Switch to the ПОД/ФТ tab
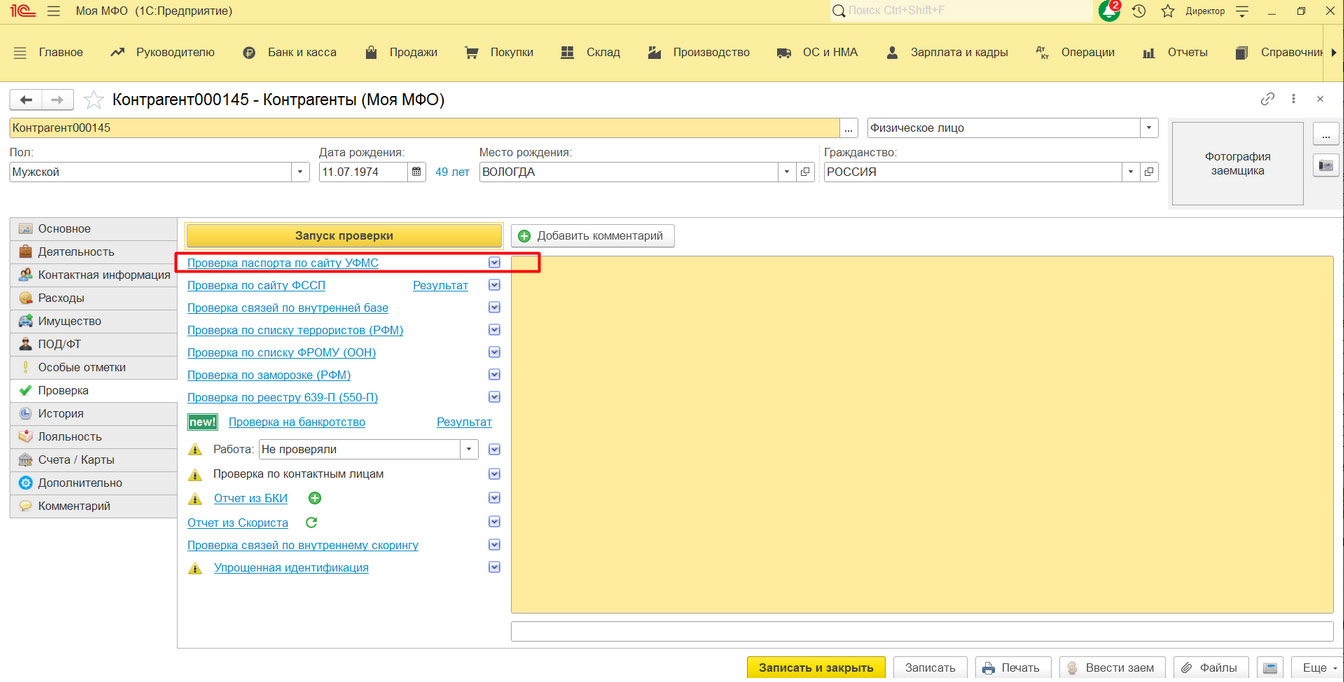 click(93, 344)
